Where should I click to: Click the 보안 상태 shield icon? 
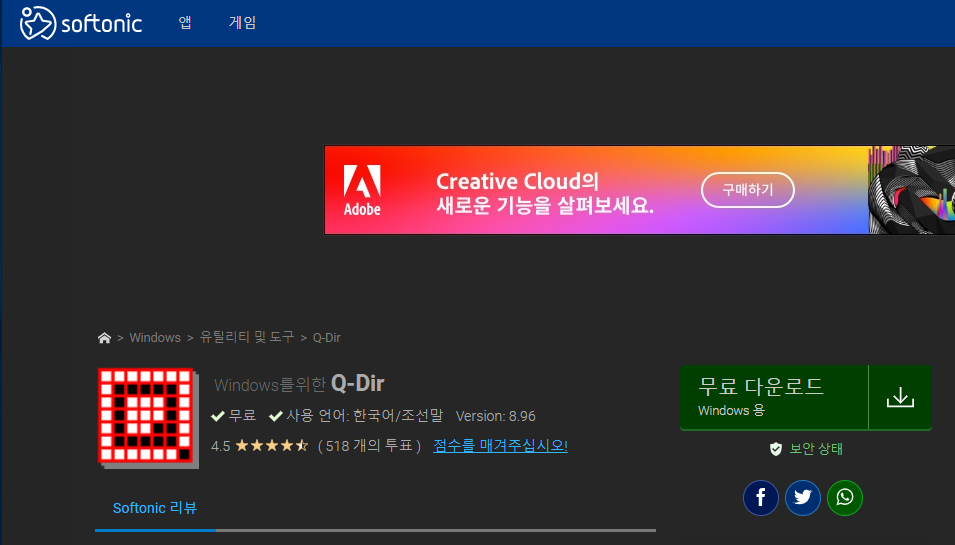pyautogui.click(x=775, y=449)
